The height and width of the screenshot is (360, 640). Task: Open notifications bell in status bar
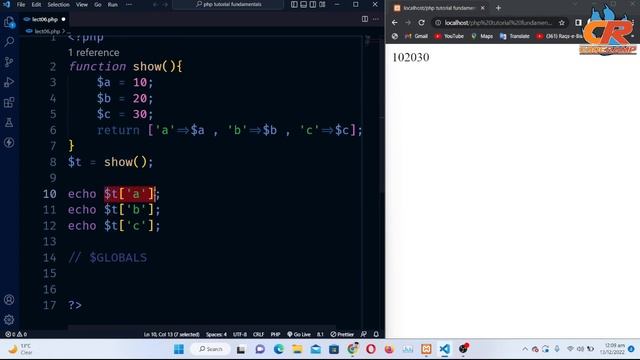376,334
